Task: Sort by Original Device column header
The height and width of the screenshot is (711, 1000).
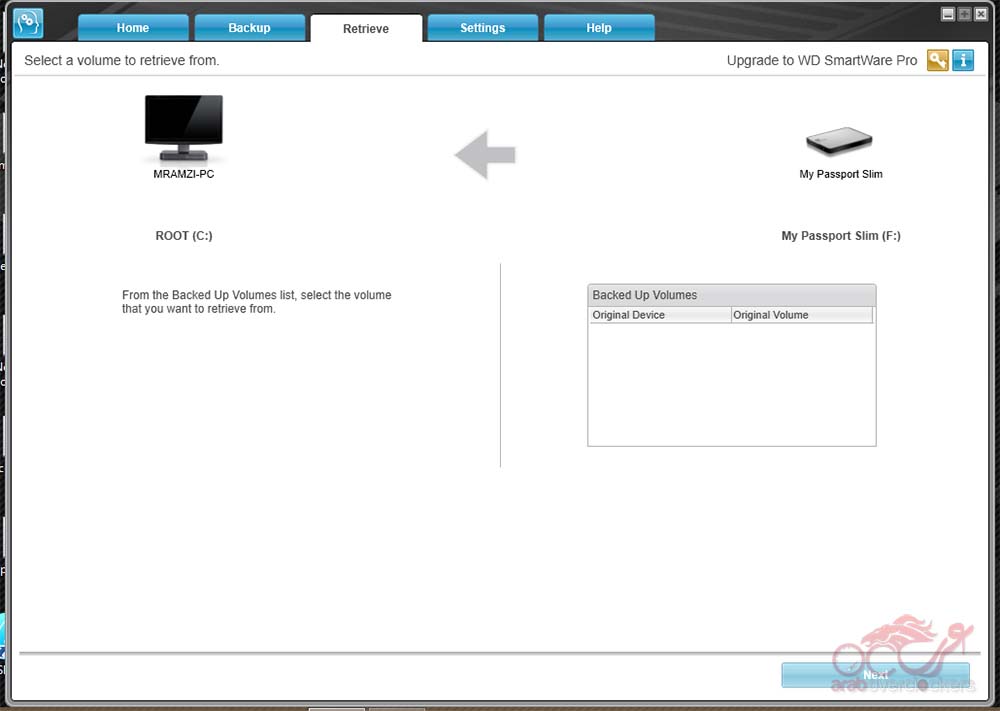Action: (x=660, y=315)
